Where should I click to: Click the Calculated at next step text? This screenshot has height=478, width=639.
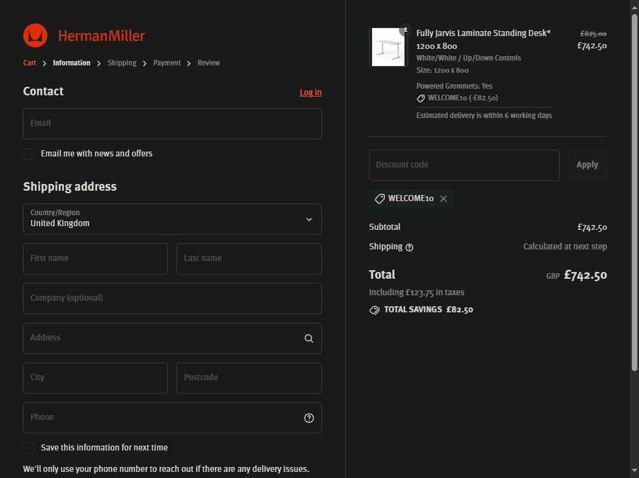tap(565, 247)
